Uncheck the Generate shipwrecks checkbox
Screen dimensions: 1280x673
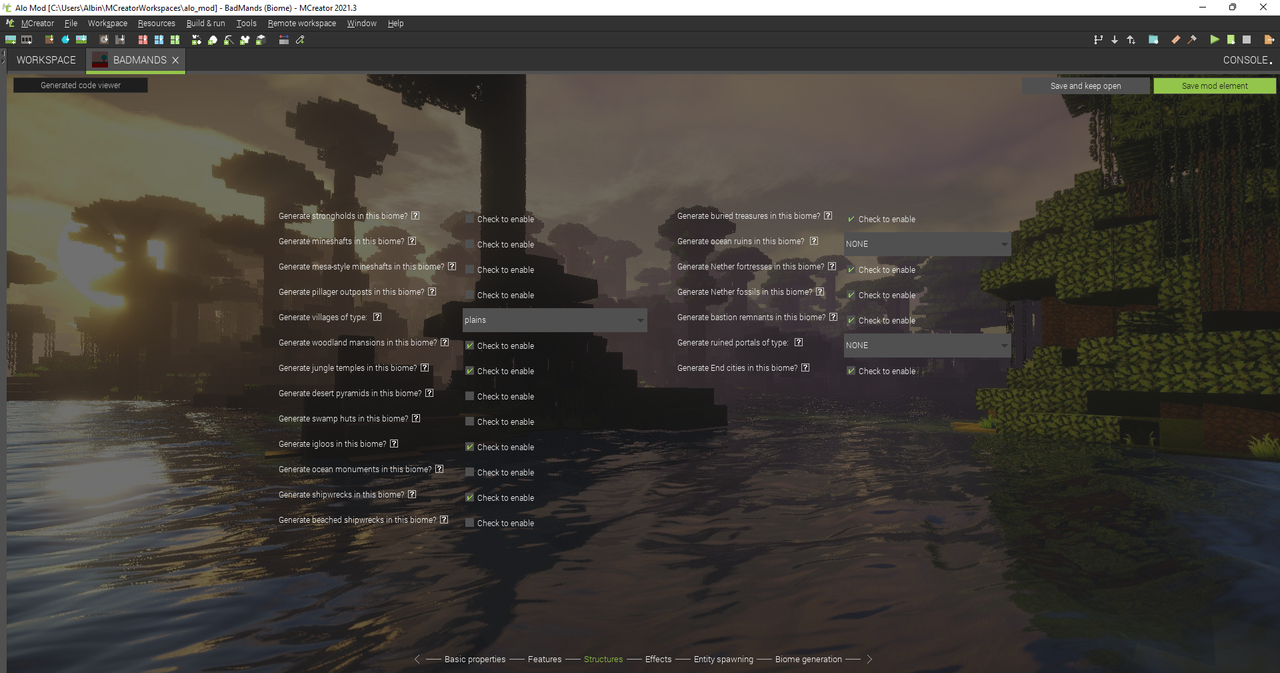469,497
